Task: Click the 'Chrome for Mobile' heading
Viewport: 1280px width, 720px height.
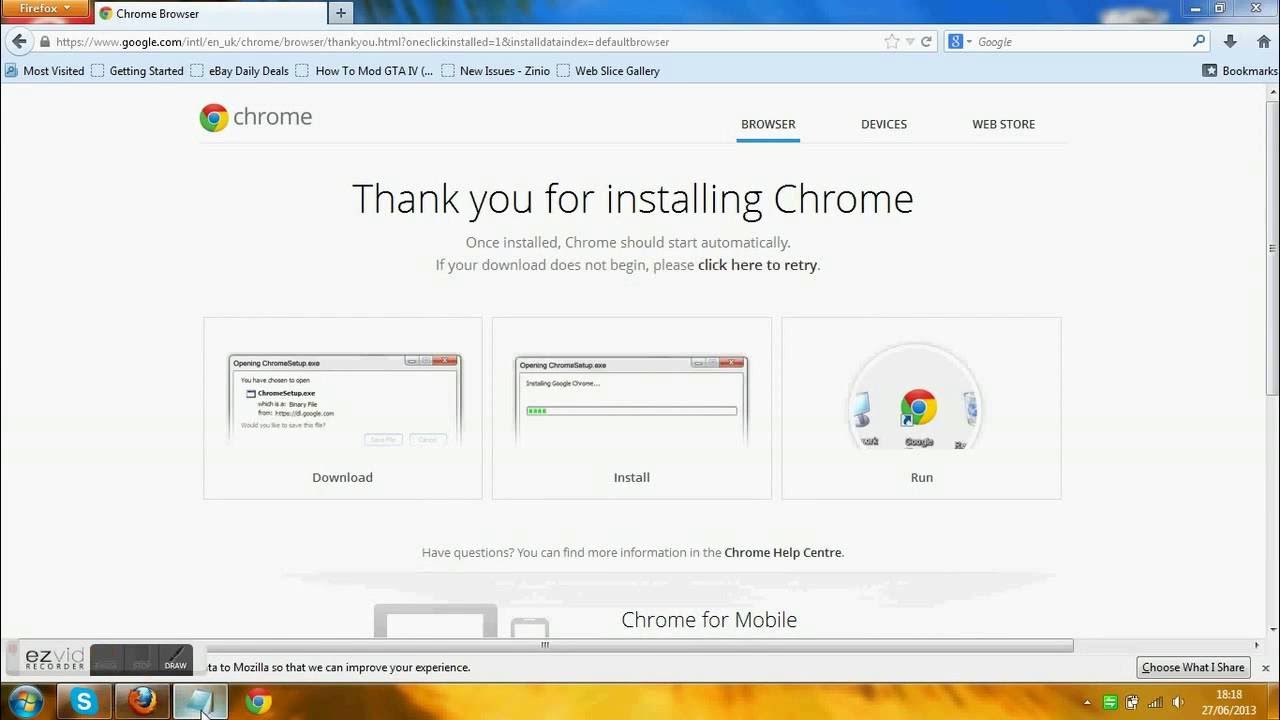Action: (x=709, y=620)
